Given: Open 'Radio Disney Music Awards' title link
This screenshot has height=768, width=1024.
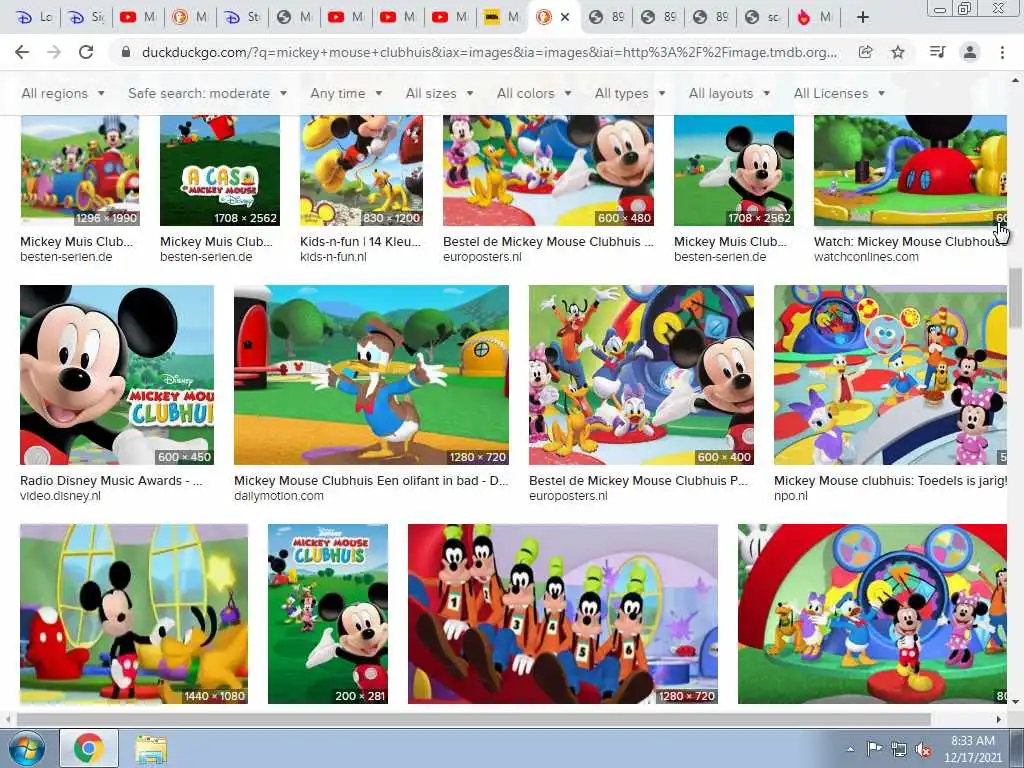Looking at the screenshot, I should tap(111, 481).
